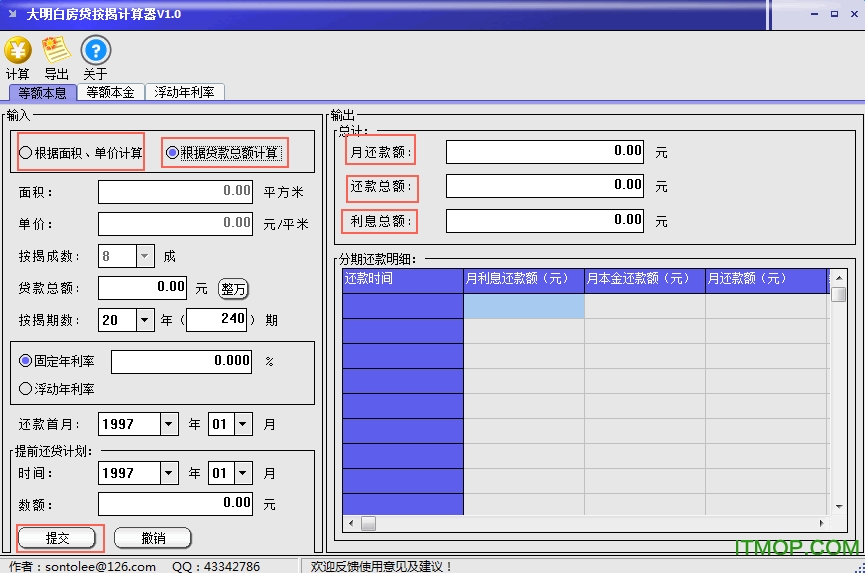
Task: Click the app icon in the title bar
Action: pyautogui.click(x=12, y=14)
